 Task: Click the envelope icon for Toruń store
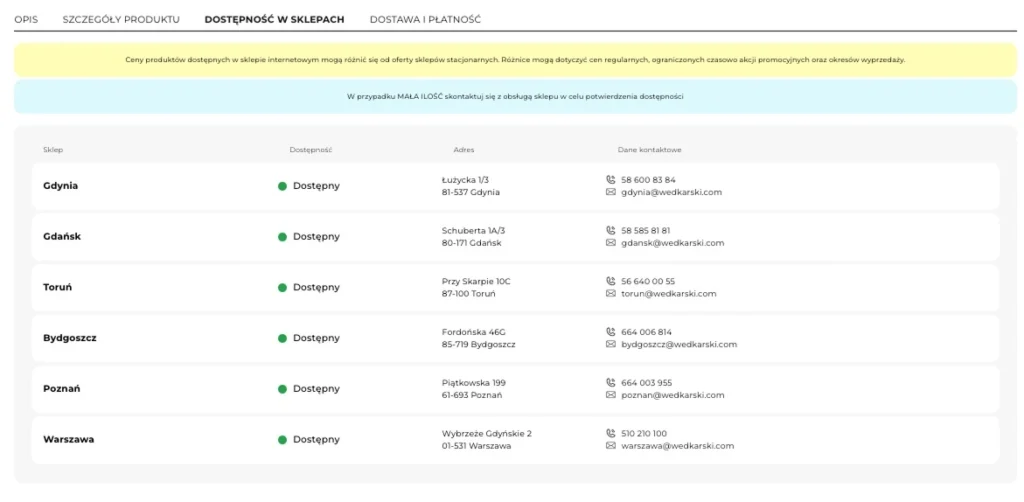point(611,293)
